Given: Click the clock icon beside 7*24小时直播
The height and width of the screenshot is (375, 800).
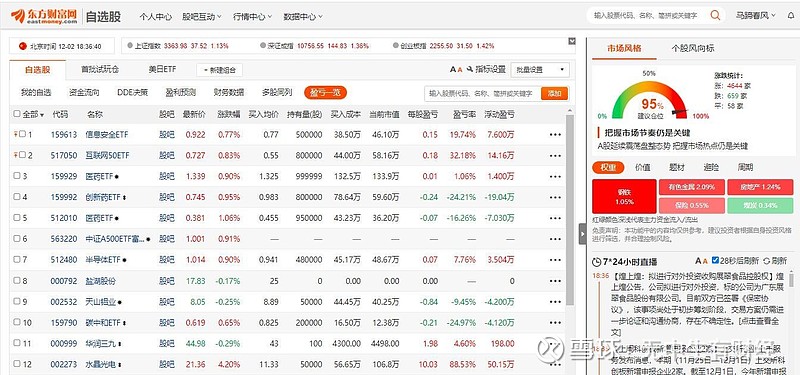Looking at the screenshot, I should pos(596,262).
